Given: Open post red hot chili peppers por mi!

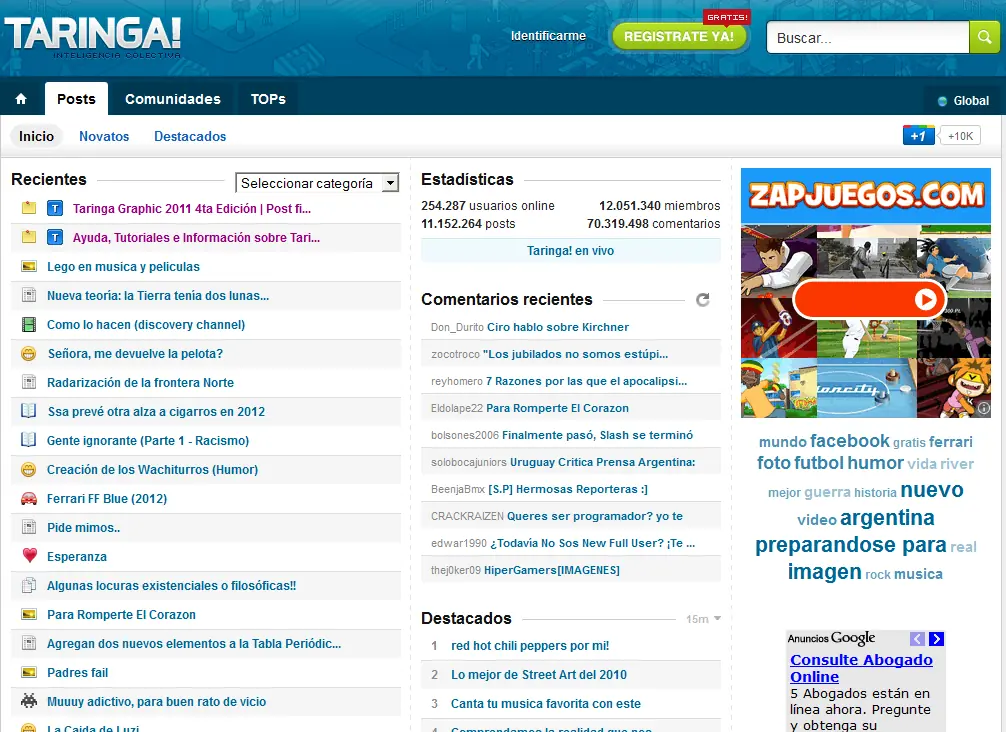Looking at the screenshot, I should point(530,645).
